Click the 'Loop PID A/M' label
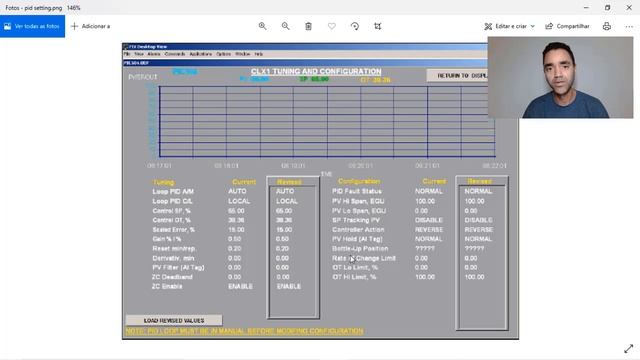This screenshot has width=640, height=360. tap(173, 191)
